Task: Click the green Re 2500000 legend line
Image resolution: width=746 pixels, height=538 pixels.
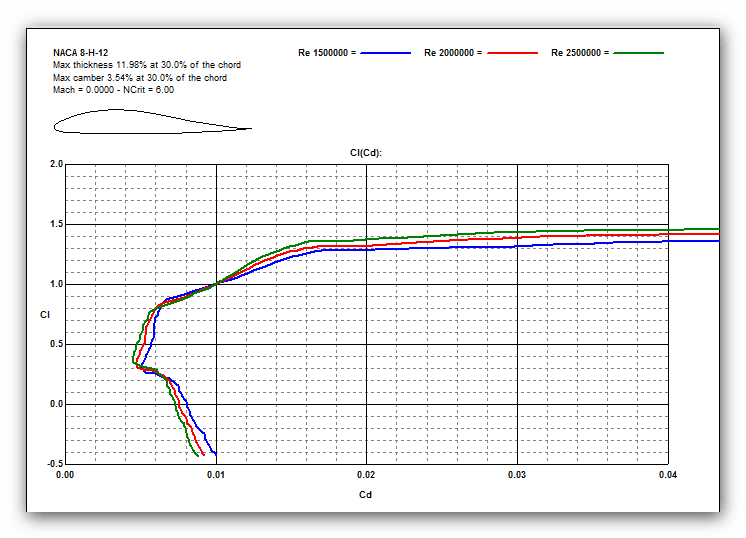Action: (x=638, y=52)
